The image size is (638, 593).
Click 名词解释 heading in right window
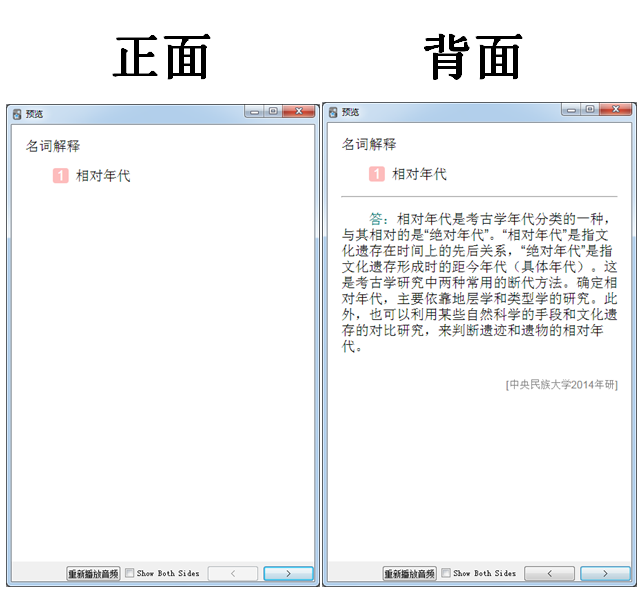pyautogui.click(x=369, y=144)
